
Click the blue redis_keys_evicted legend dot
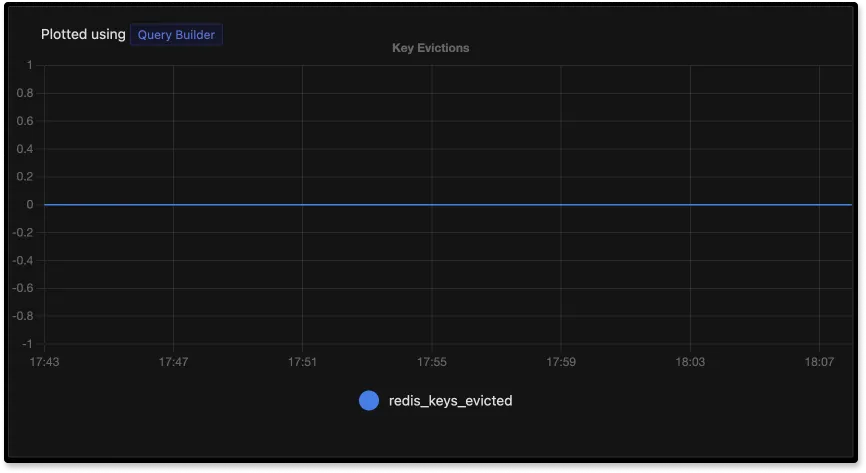(x=369, y=401)
